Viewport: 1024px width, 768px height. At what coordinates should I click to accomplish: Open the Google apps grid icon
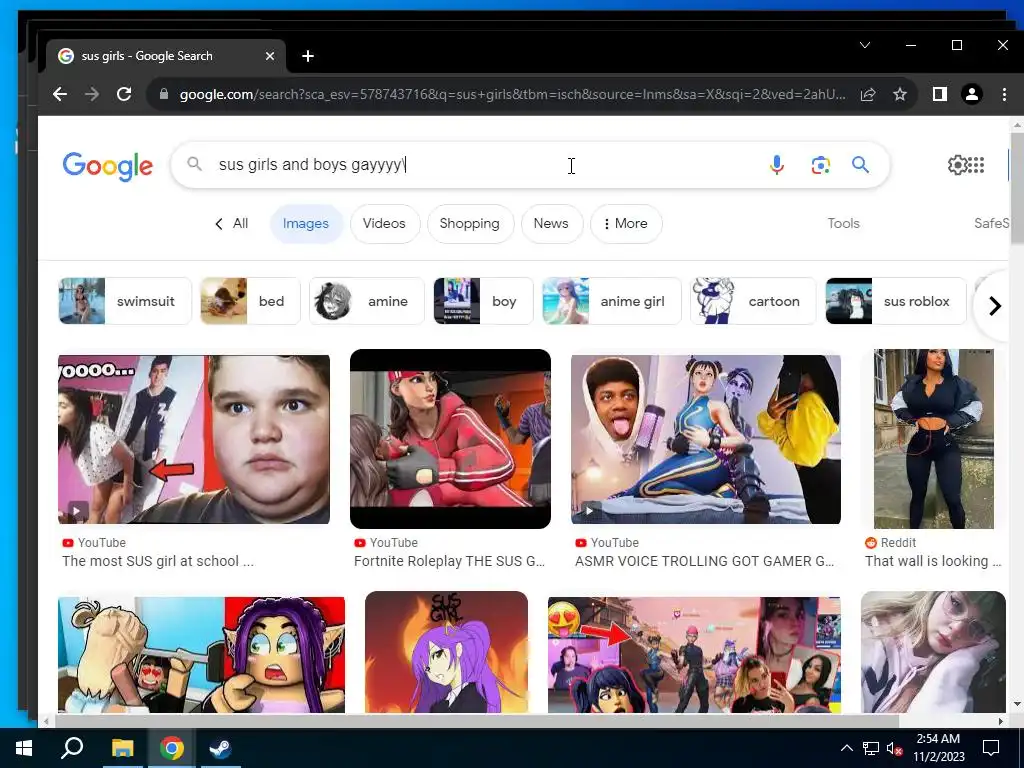click(976, 165)
